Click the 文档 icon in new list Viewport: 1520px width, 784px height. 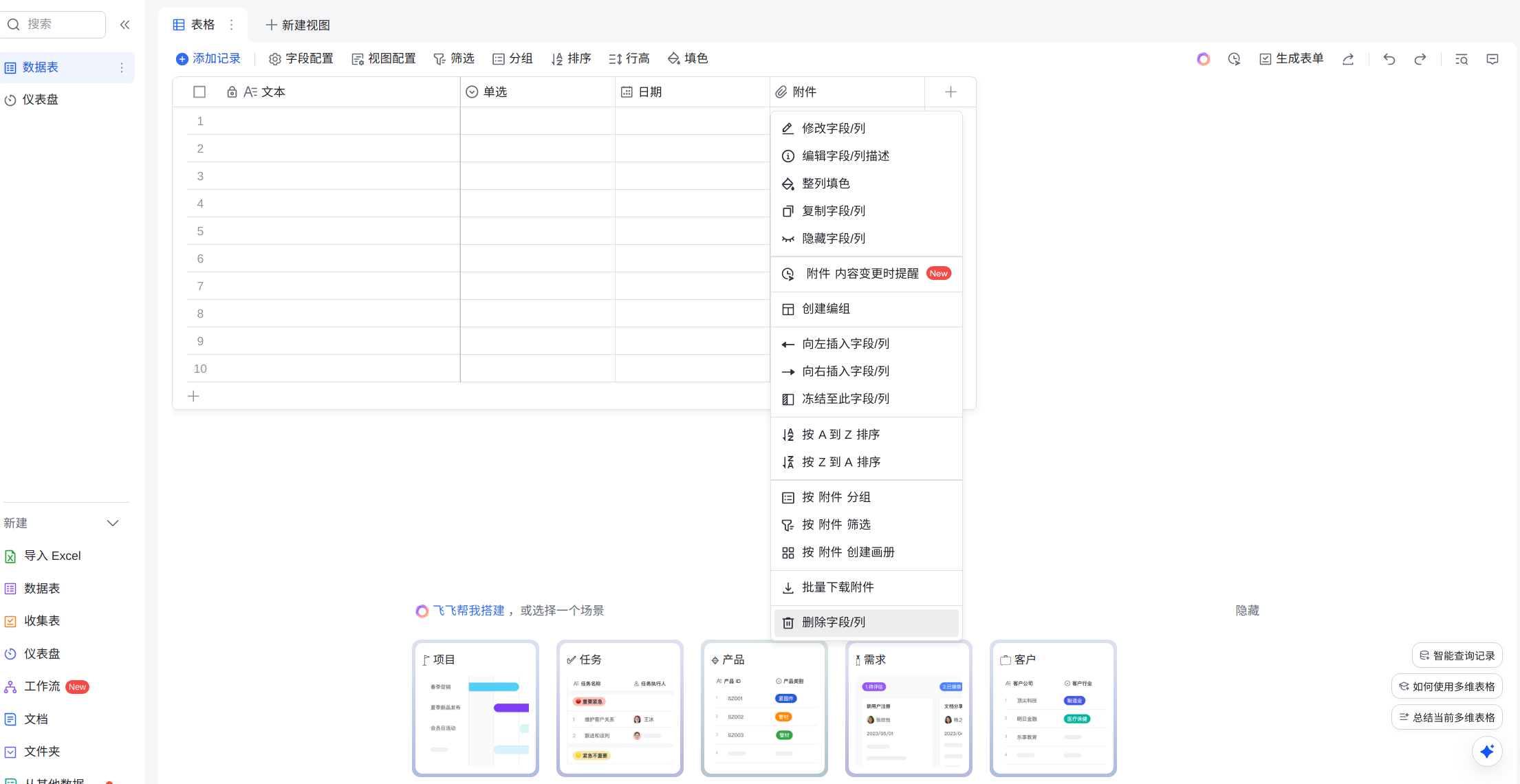point(10,719)
